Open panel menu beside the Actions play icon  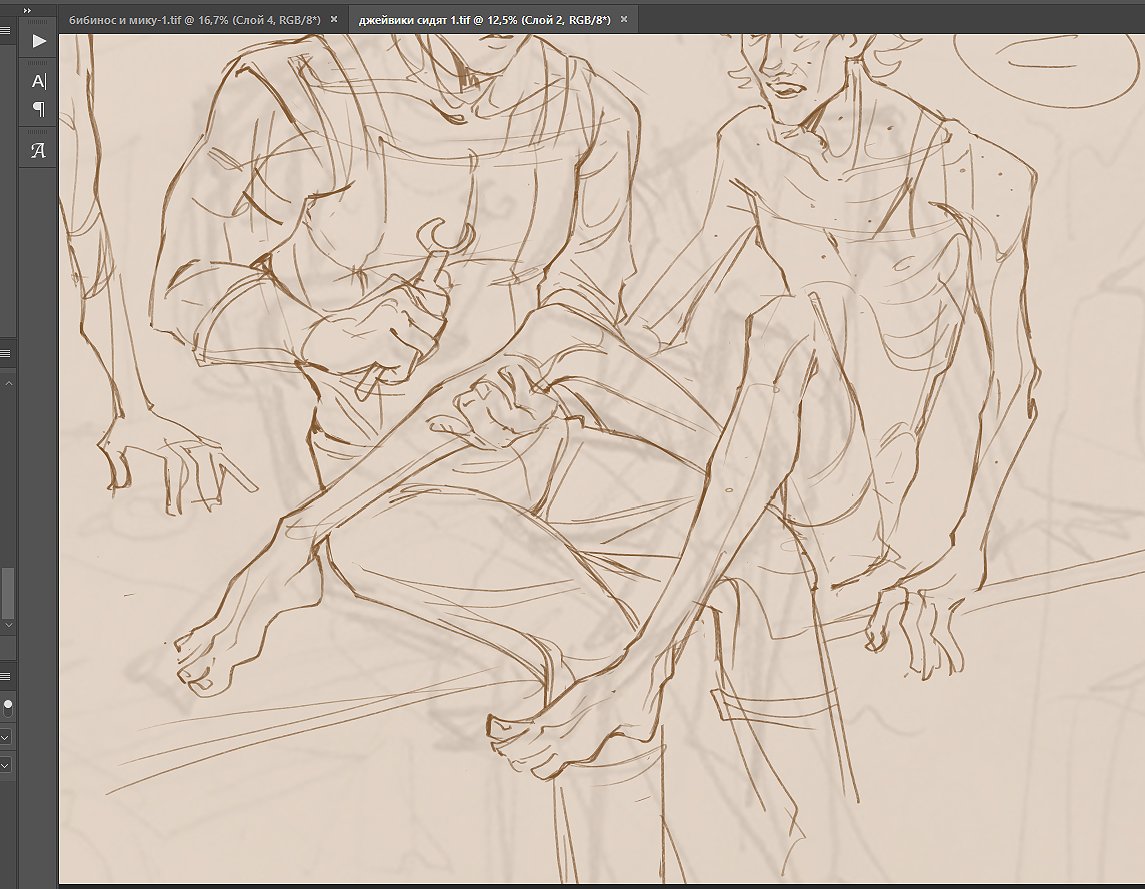[x=6, y=31]
